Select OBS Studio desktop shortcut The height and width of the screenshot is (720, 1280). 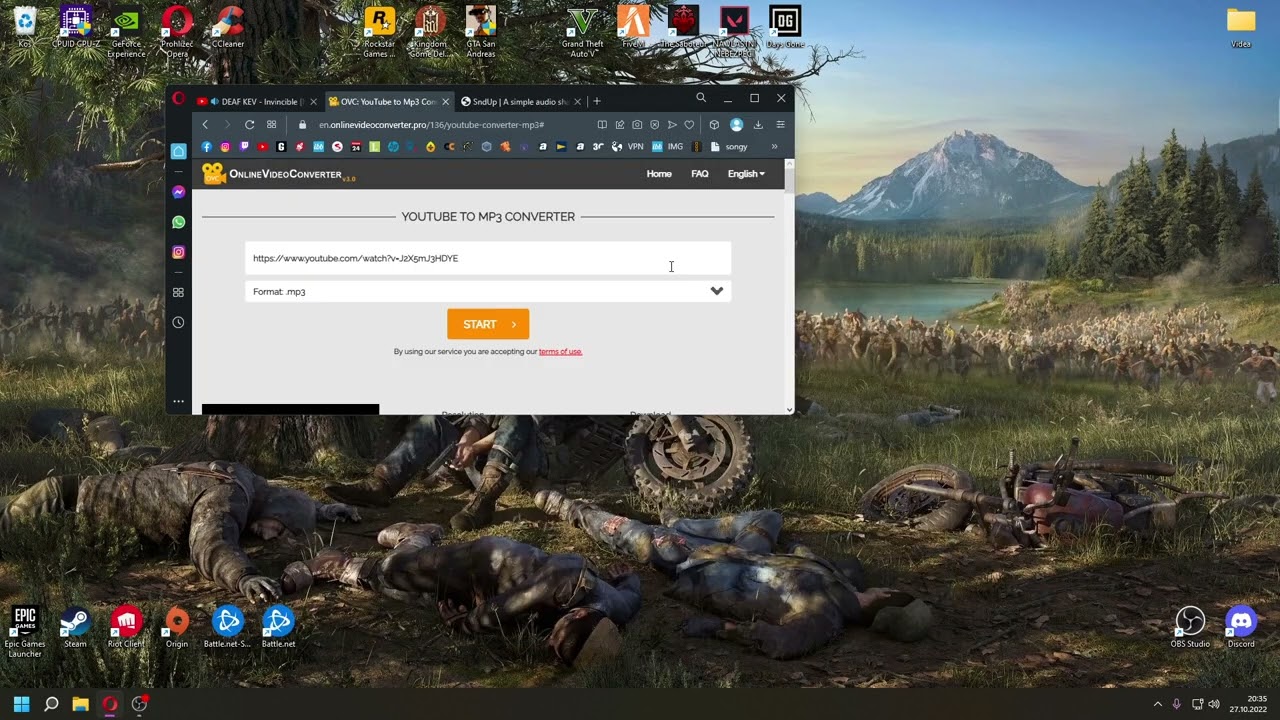pos(1190,628)
